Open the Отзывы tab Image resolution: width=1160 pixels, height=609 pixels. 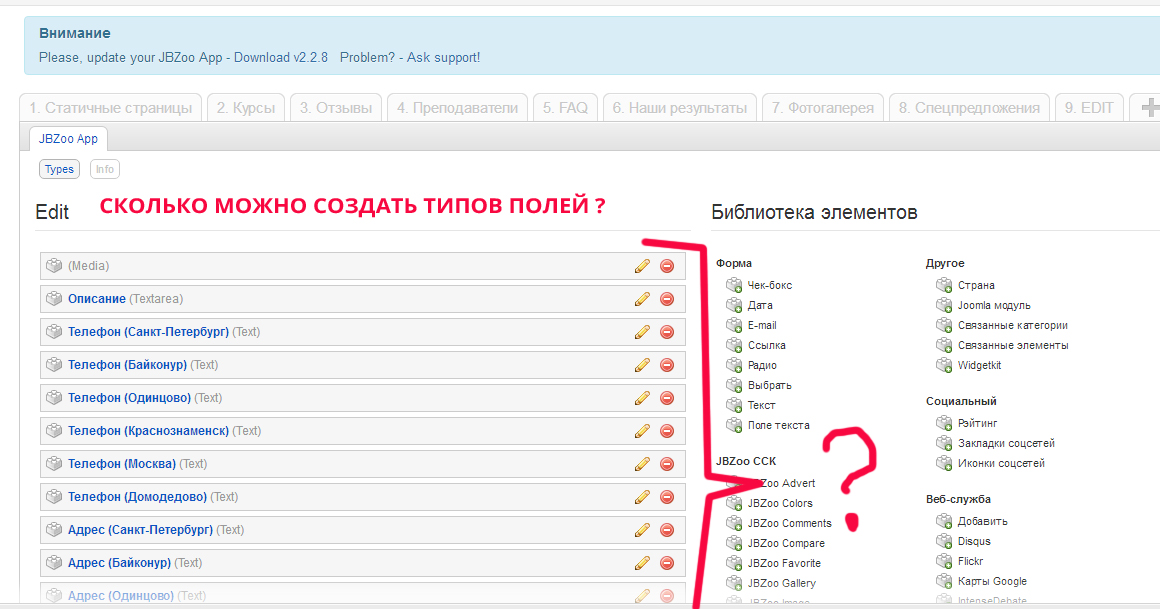pos(336,108)
